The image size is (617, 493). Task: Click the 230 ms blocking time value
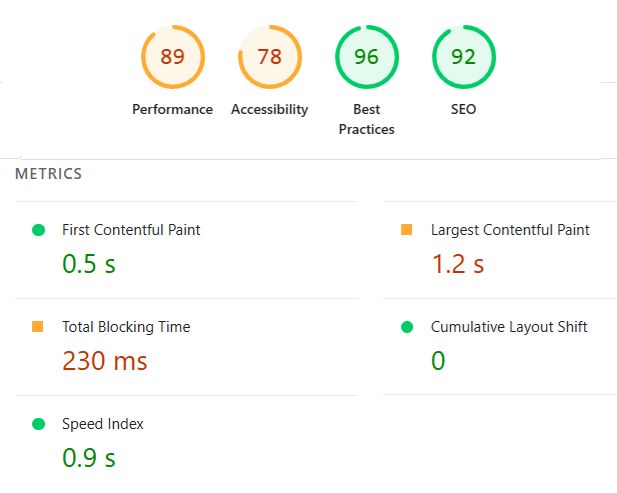(105, 361)
